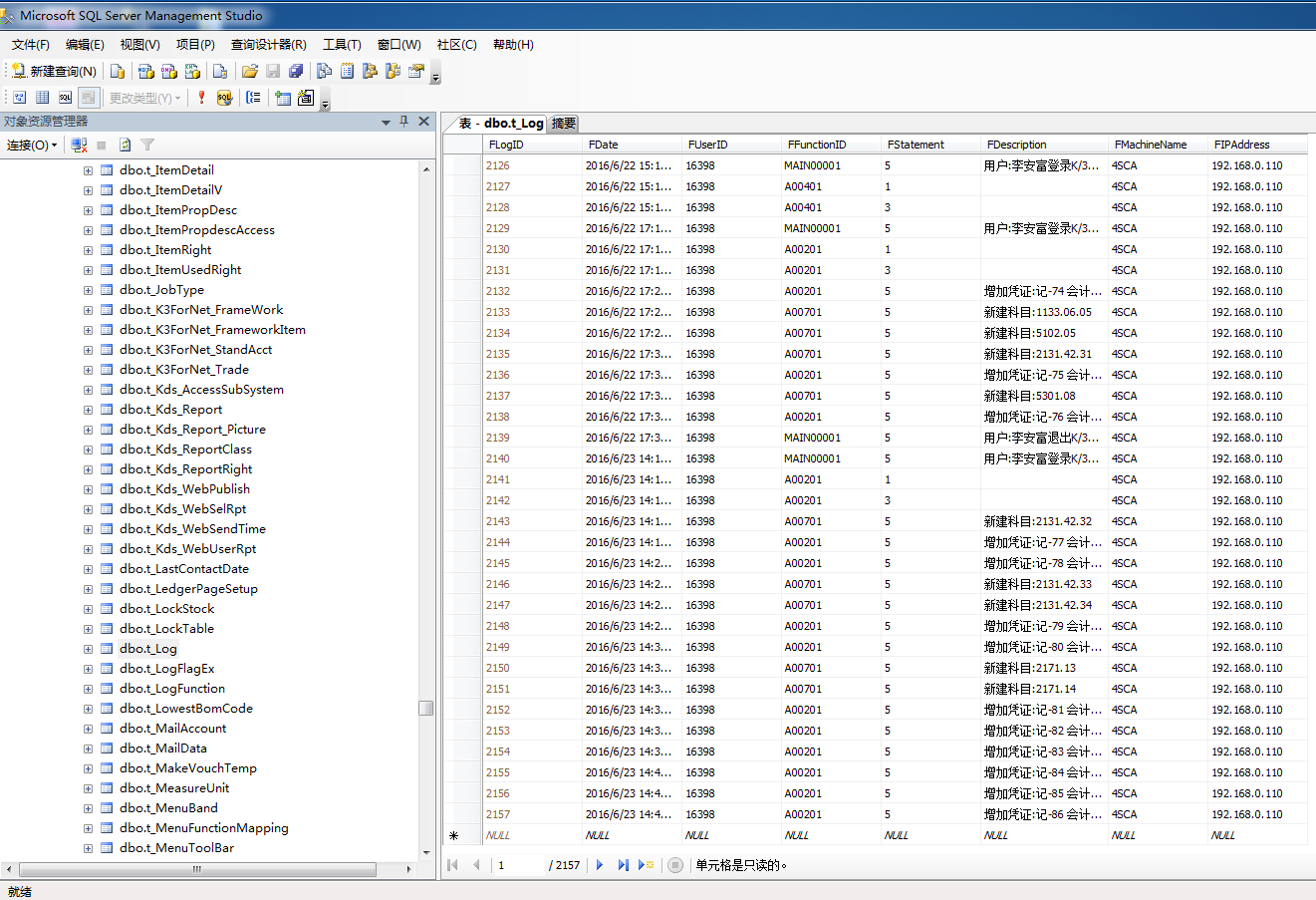Open the 连接(O) dropdown
1316x900 pixels.
pyautogui.click(x=32, y=146)
